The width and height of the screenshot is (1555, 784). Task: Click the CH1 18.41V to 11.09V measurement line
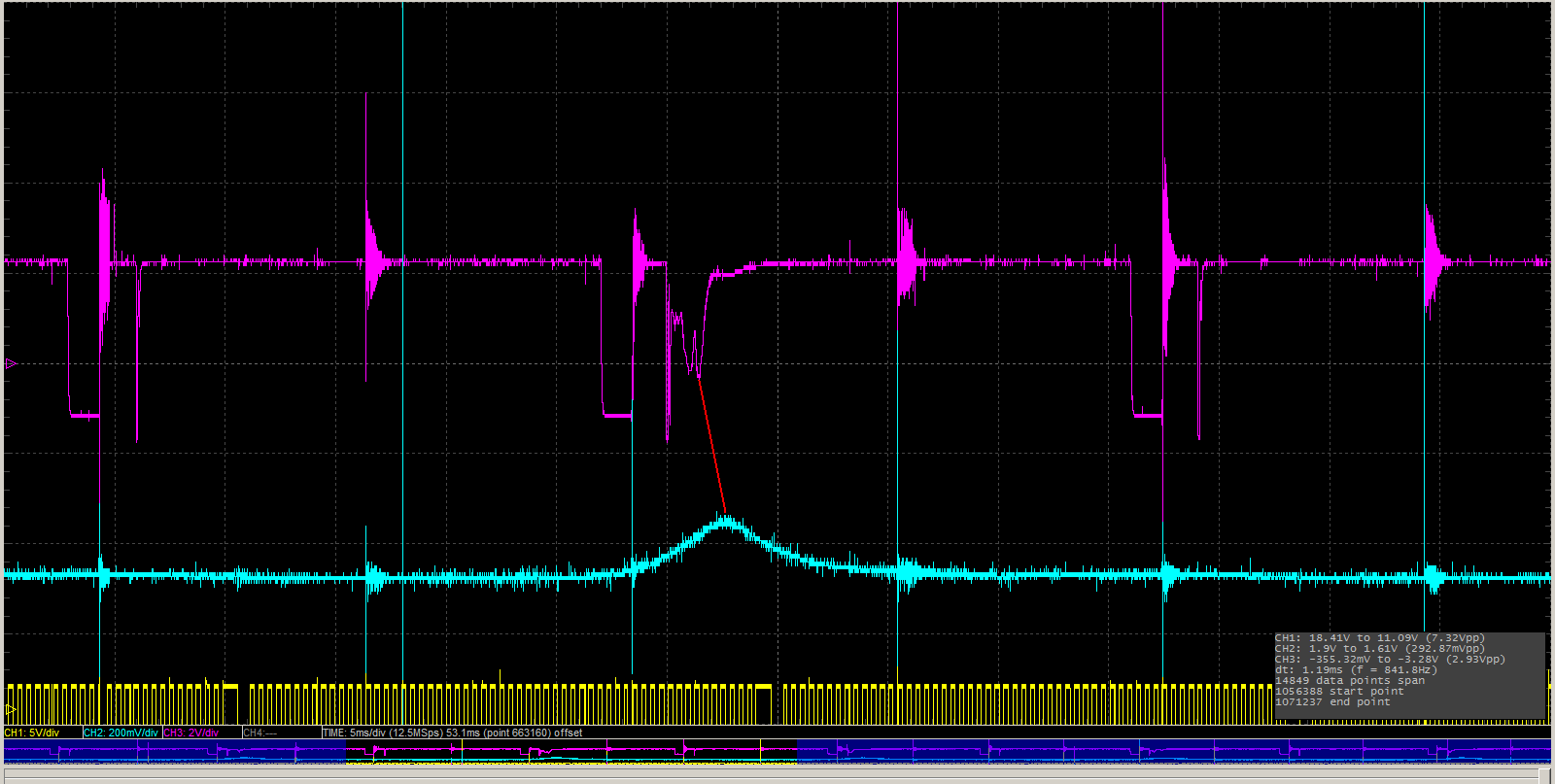click(1380, 638)
